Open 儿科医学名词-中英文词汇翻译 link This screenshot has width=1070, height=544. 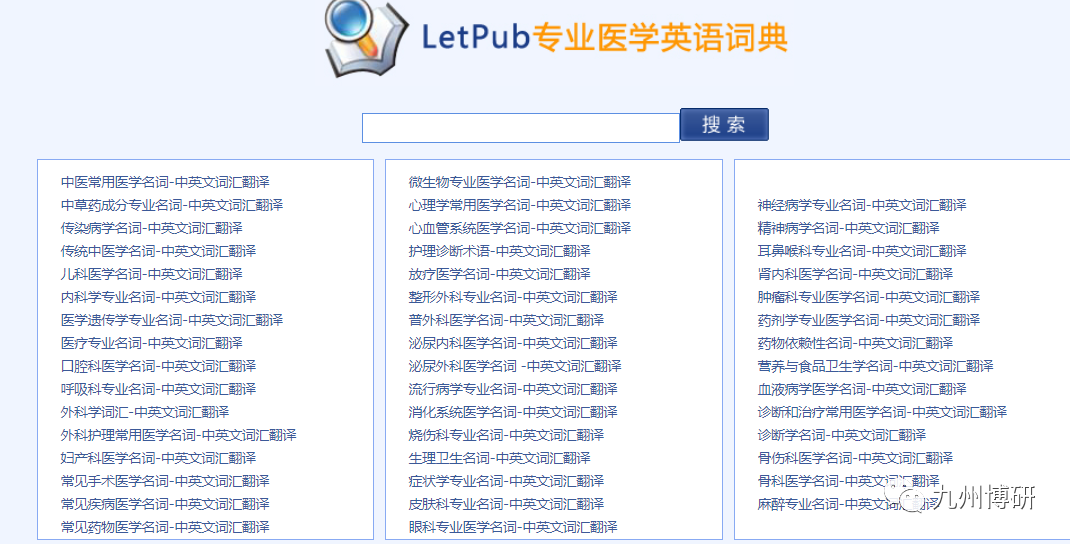(151, 274)
